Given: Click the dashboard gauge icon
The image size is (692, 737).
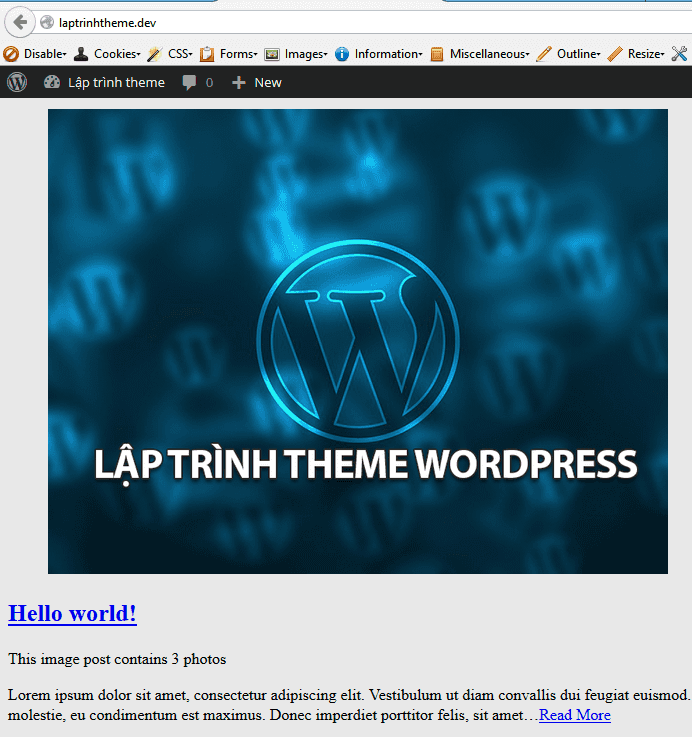Looking at the screenshot, I should coord(52,82).
